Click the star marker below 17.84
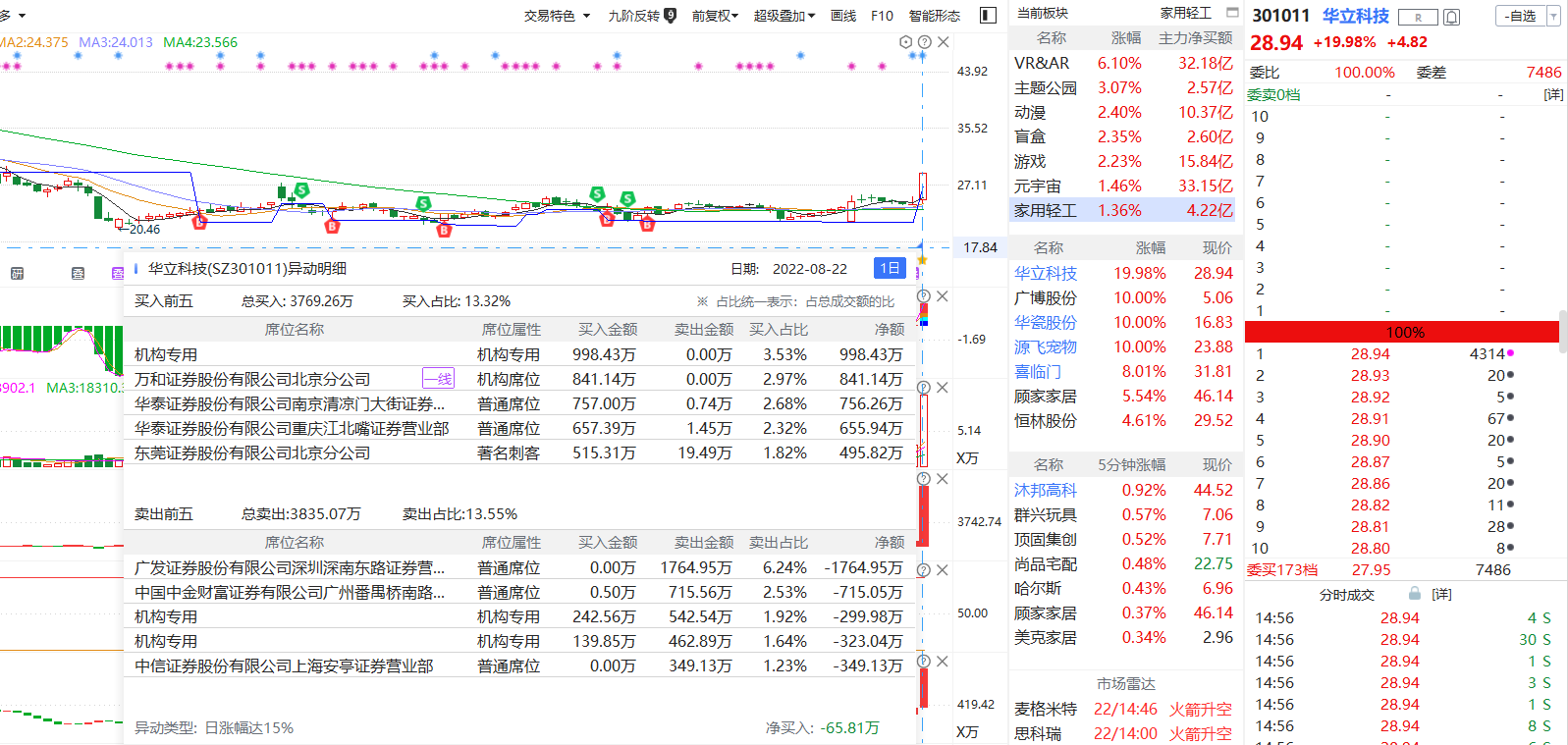Viewport: 1568px width, 745px height. pyautogui.click(x=922, y=259)
